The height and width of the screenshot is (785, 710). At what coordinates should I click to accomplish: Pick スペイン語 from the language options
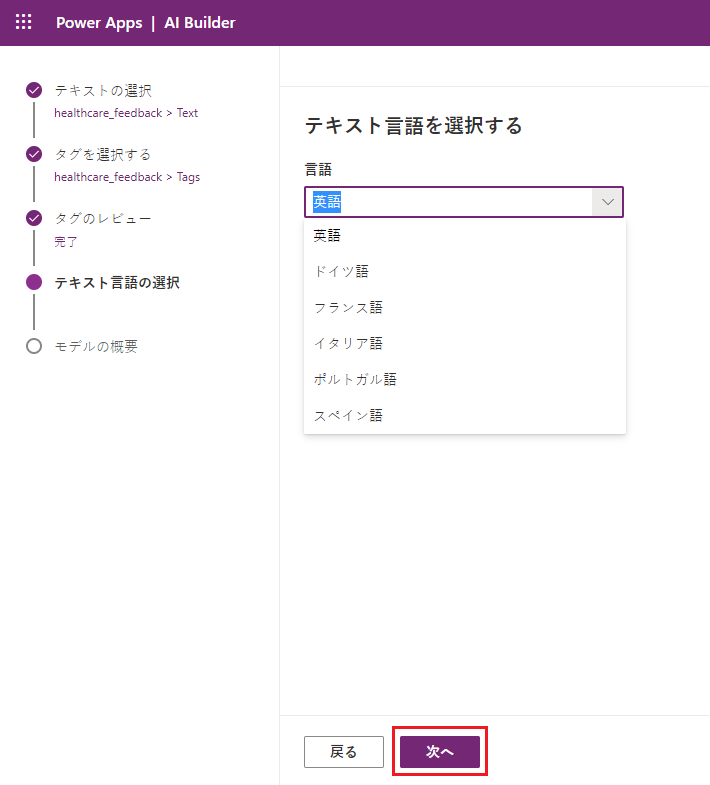pyautogui.click(x=348, y=416)
